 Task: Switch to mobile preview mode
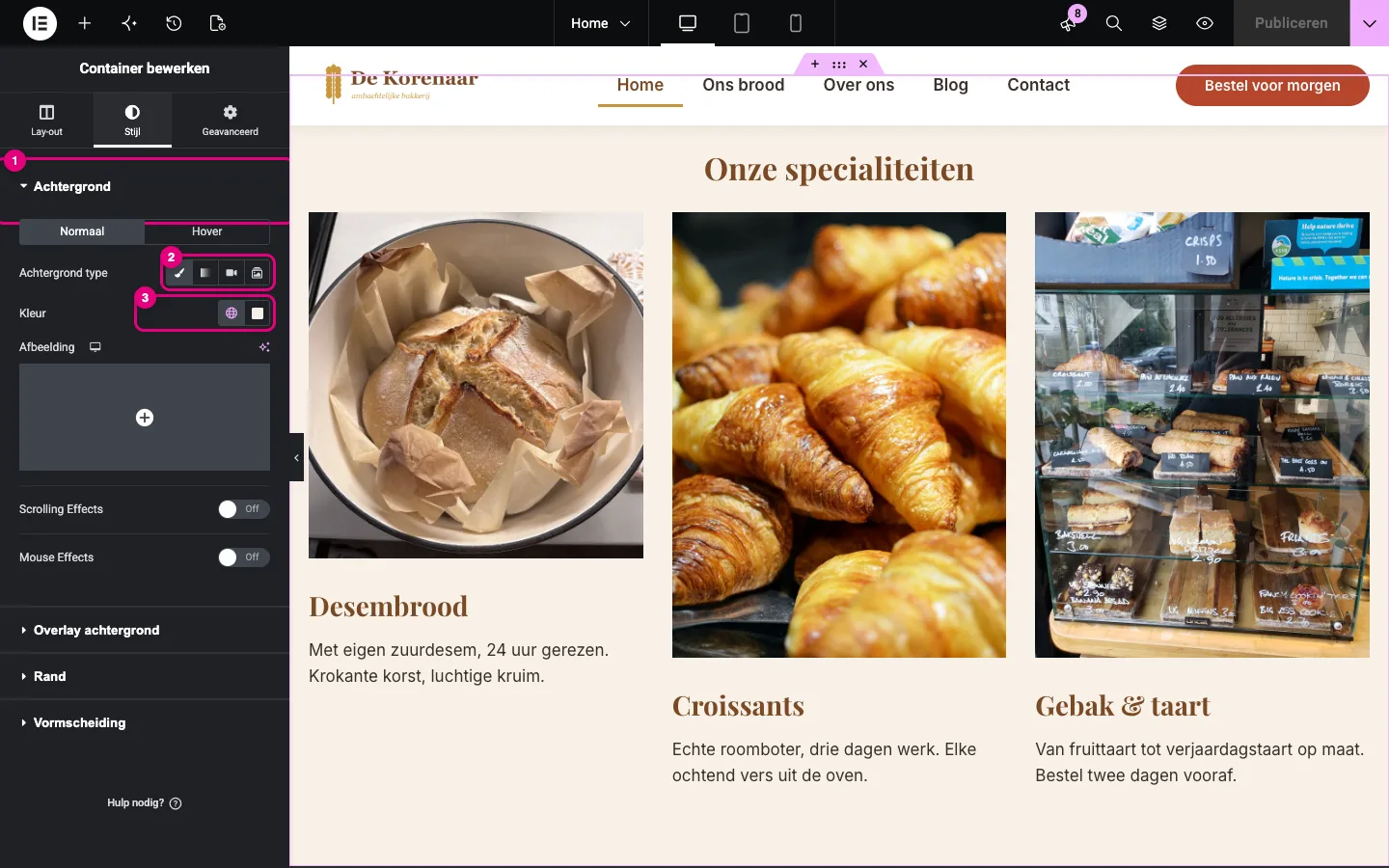796,23
